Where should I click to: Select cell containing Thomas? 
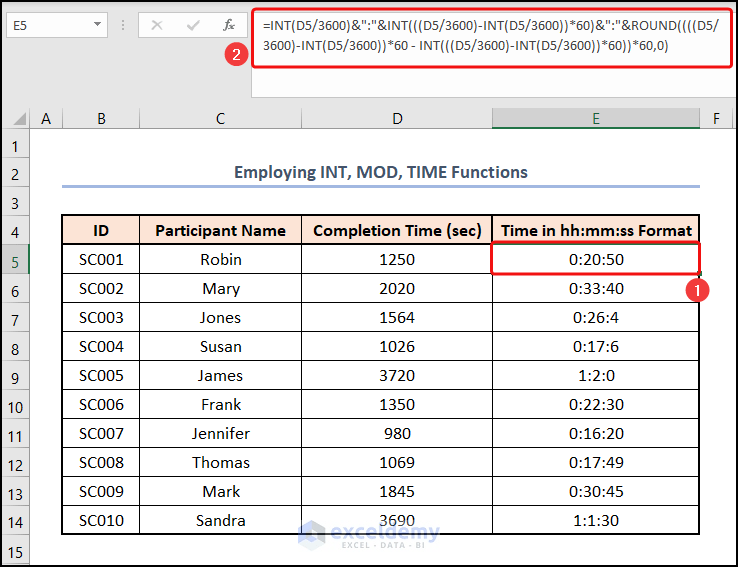pos(220,463)
